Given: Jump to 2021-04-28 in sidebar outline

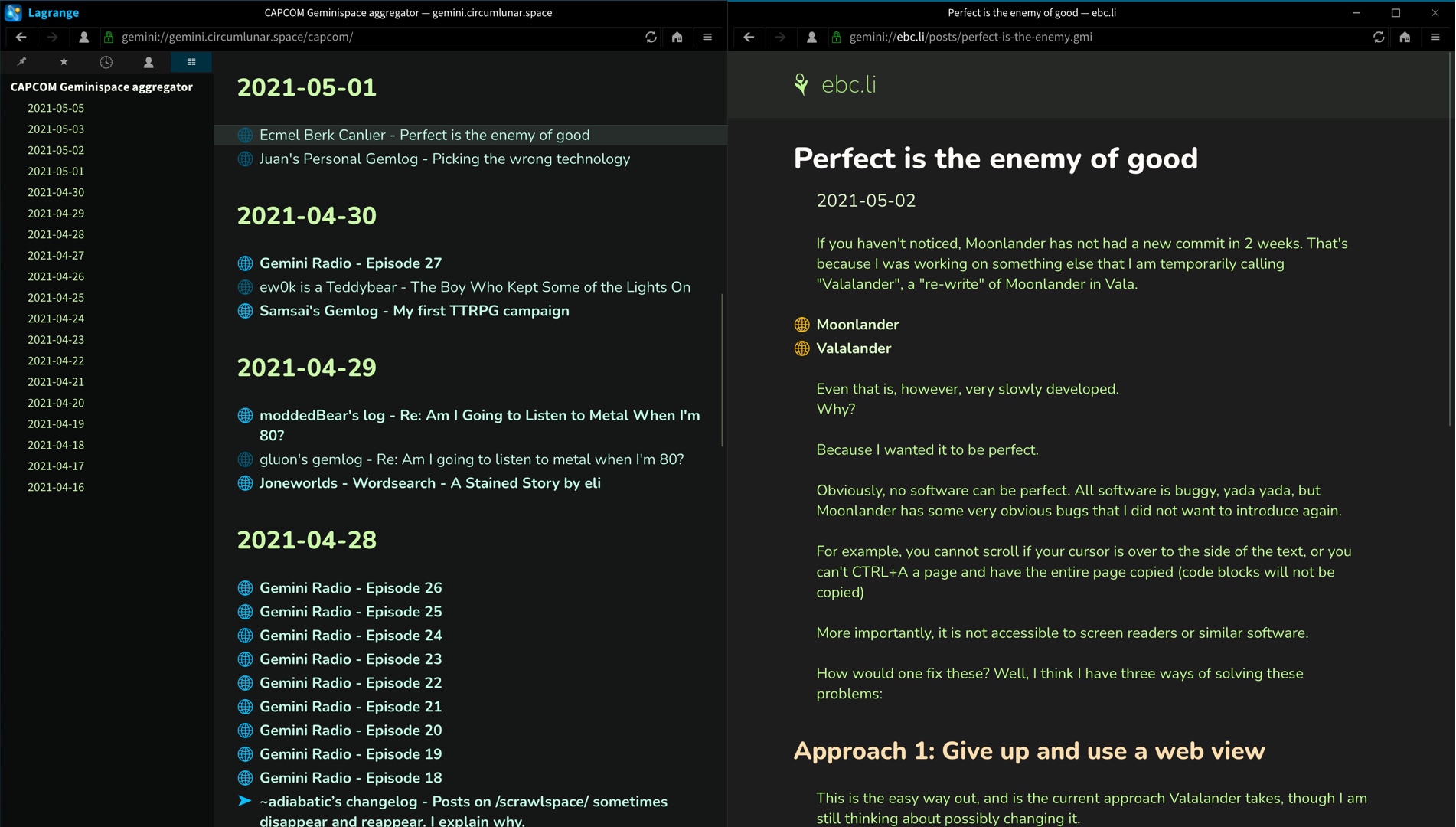Looking at the screenshot, I should tap(56, 234).
